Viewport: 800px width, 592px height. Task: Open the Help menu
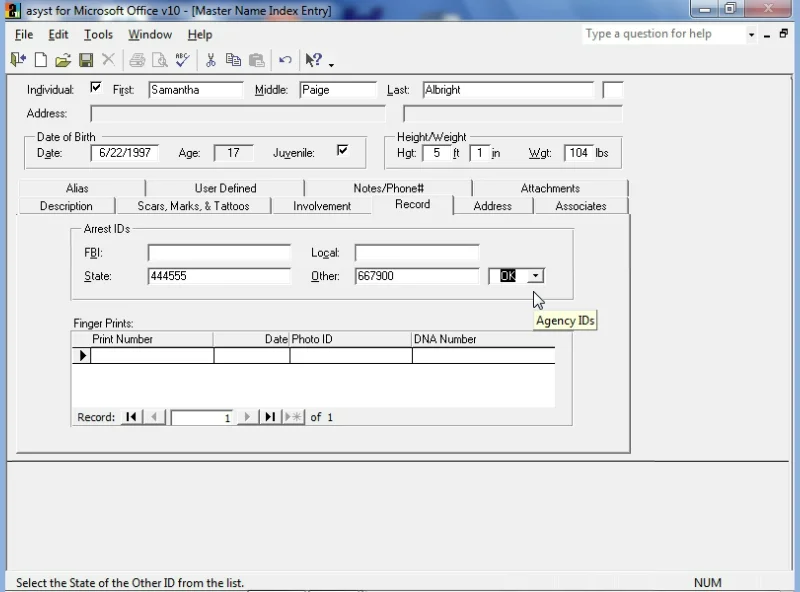click(199, 34)
